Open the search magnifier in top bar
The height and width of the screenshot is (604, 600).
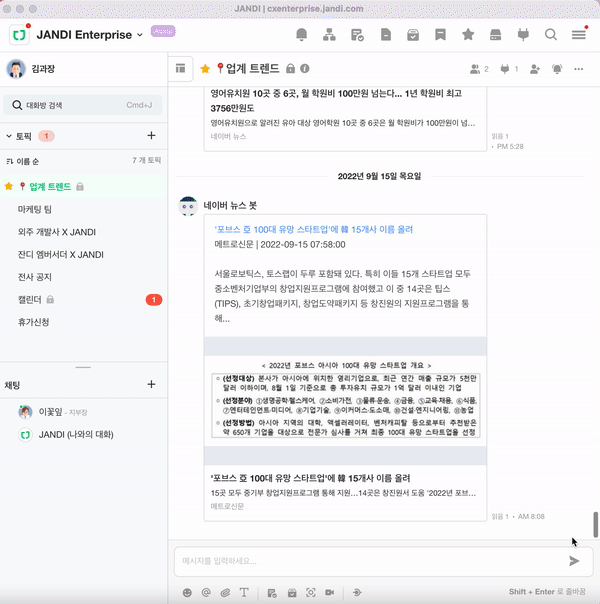click(551, 35)
